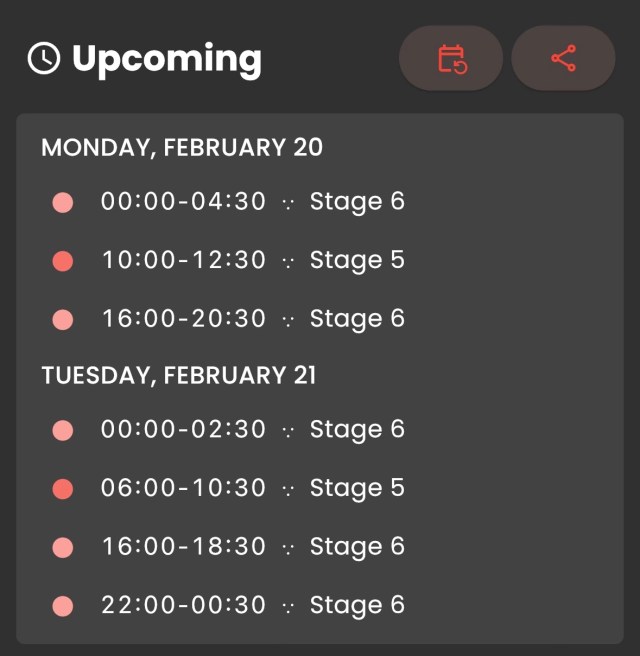
Task: Select the Tuesday 16:00-18:30 time slot
Action: click(184, 547)
